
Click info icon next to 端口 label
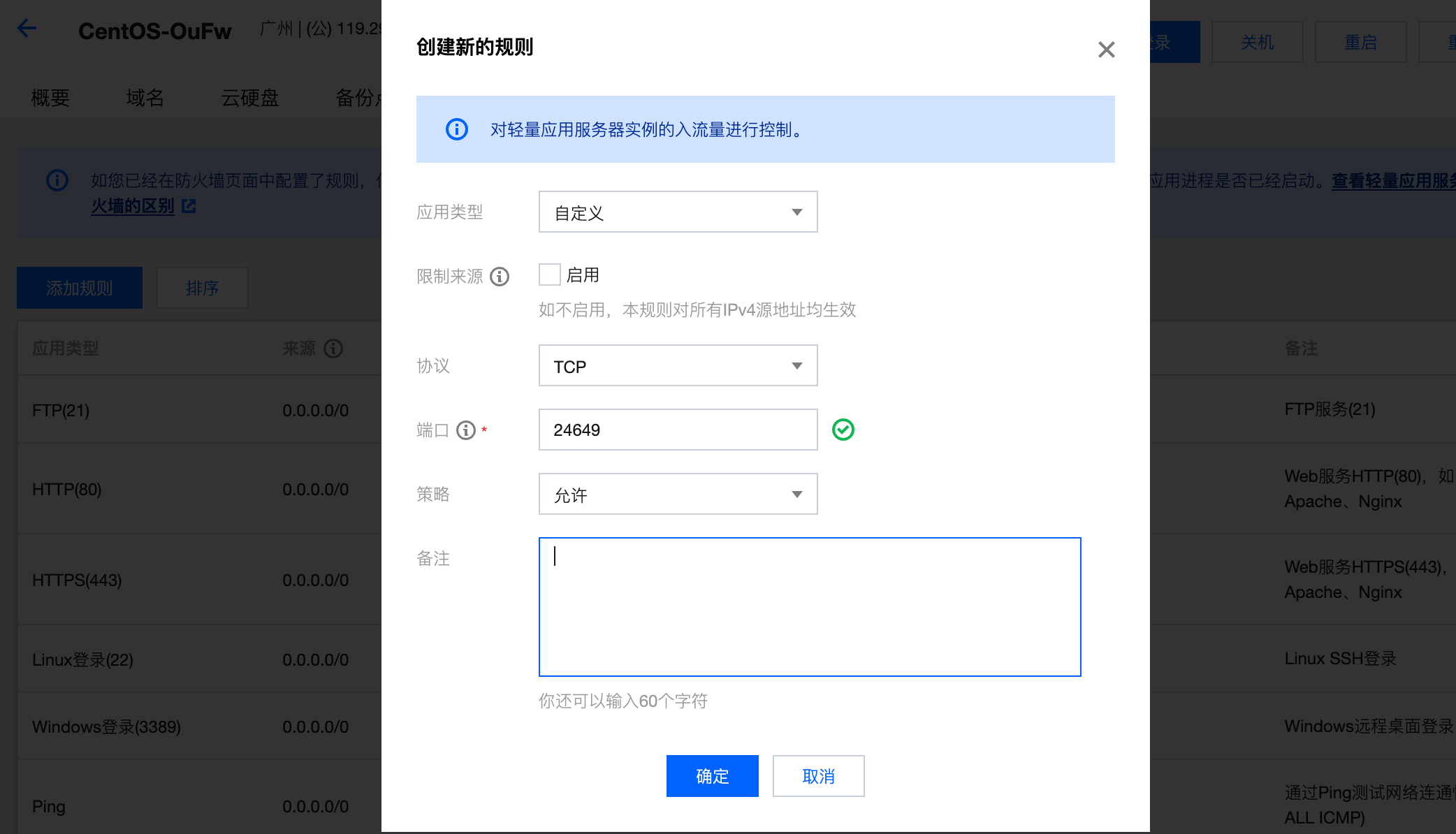(x=466, y=430)
